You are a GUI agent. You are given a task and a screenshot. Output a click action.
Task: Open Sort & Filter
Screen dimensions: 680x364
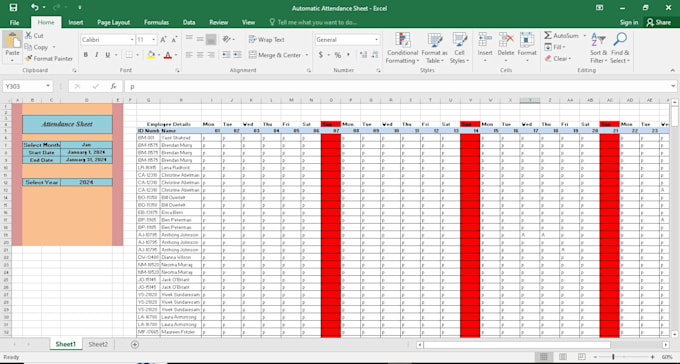(598, 48)
